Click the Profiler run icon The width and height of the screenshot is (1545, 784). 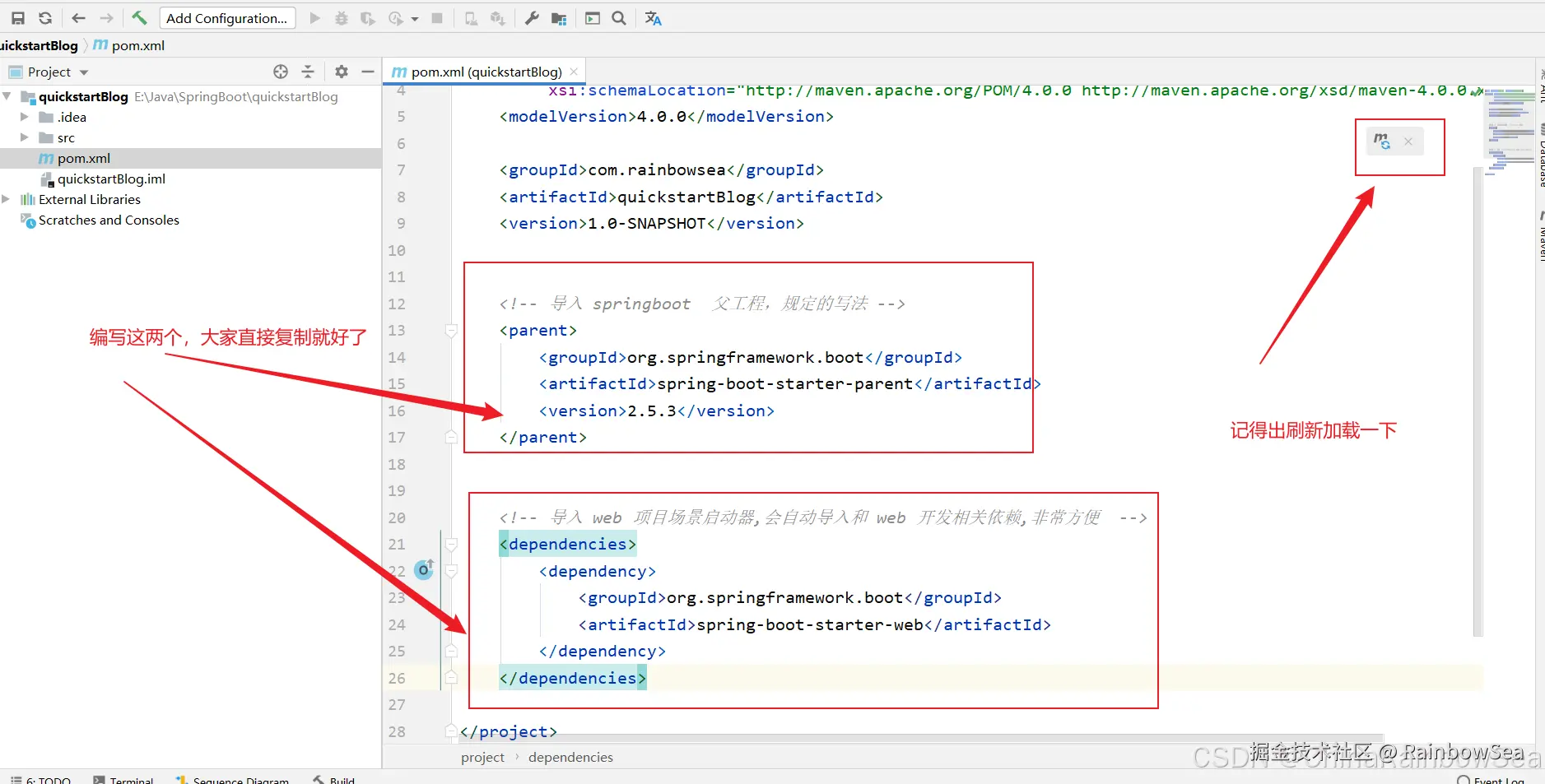396,18
